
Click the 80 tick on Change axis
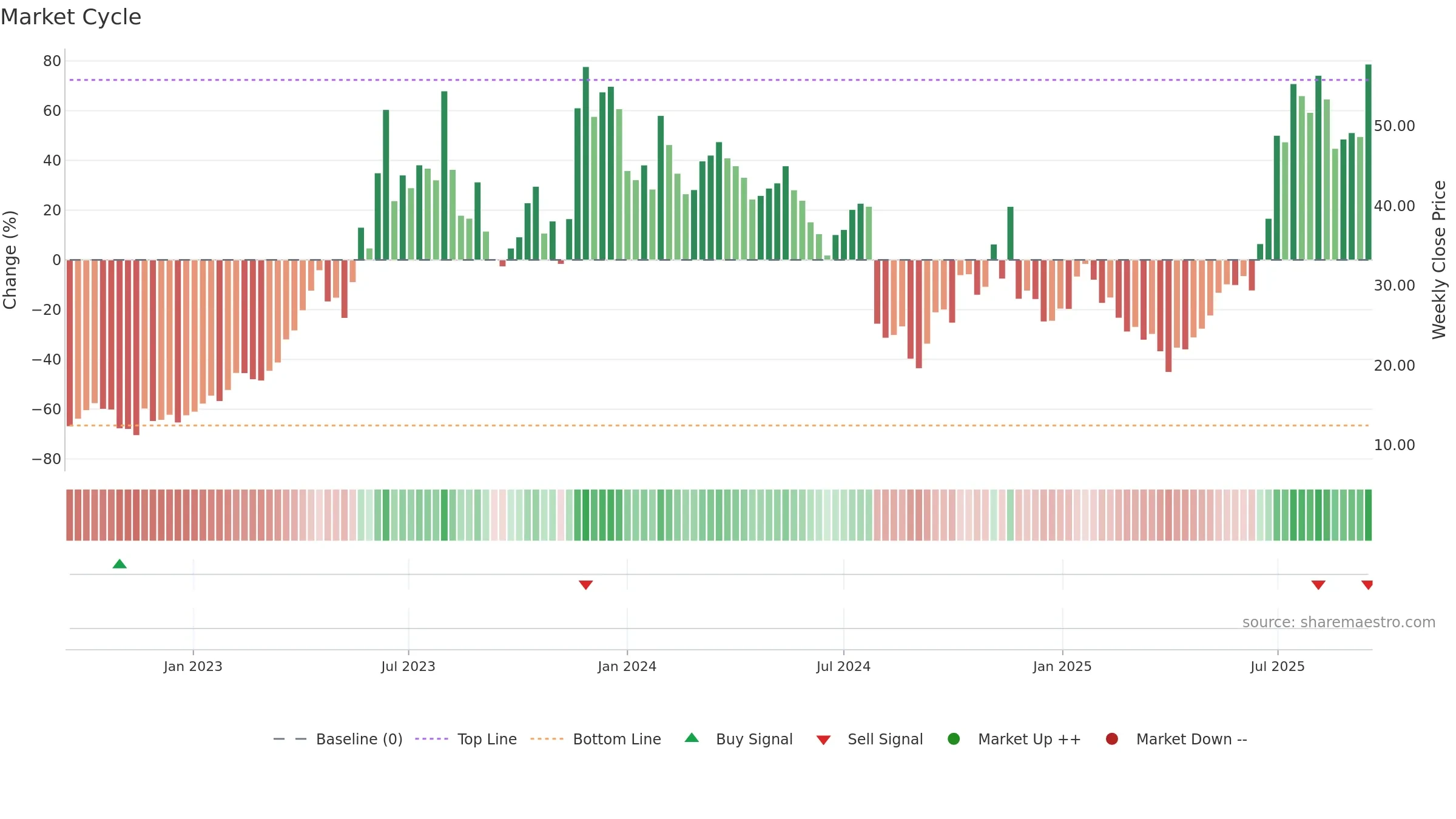pos(52,61)
